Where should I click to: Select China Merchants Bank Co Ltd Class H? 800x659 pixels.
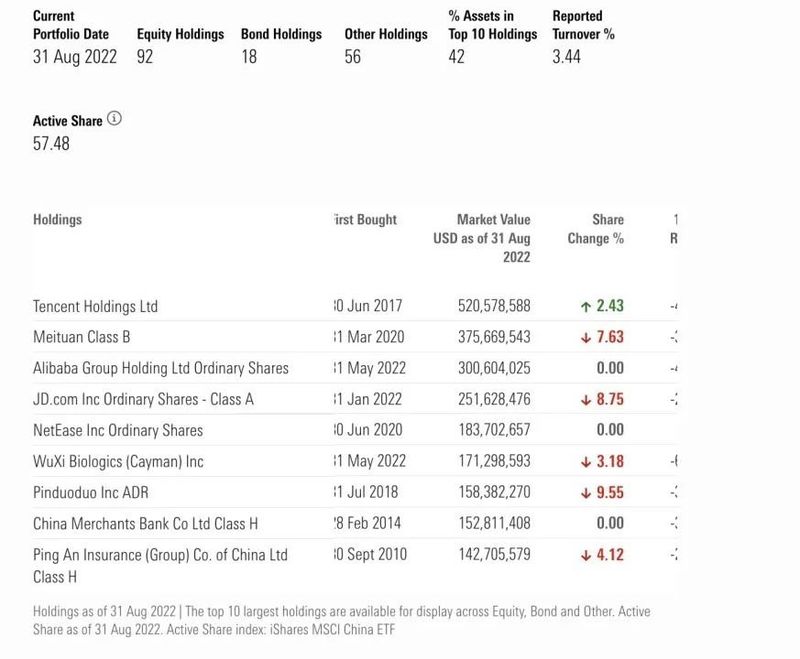point(146,523)
